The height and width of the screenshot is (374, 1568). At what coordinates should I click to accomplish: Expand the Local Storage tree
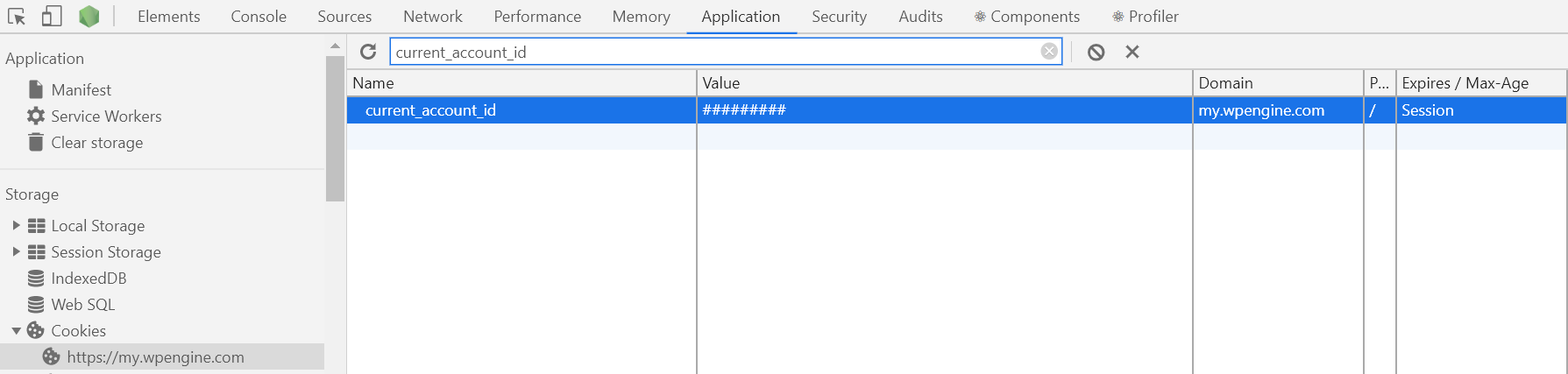(x=16, y=225)
